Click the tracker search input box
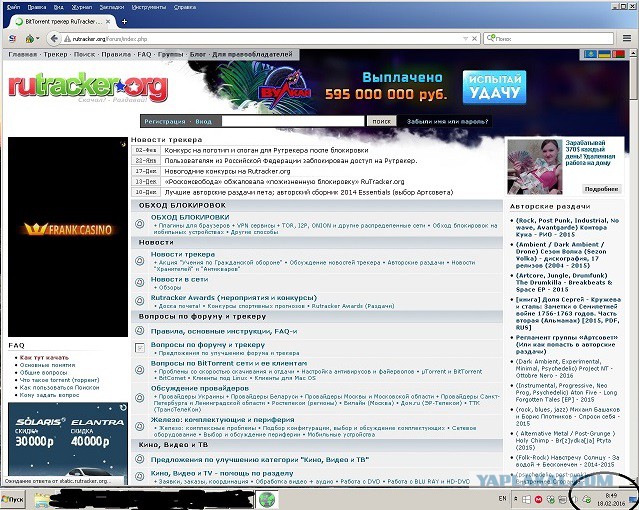Image resolution: width=639 pixels, height=510 pixels. [293, 121]
